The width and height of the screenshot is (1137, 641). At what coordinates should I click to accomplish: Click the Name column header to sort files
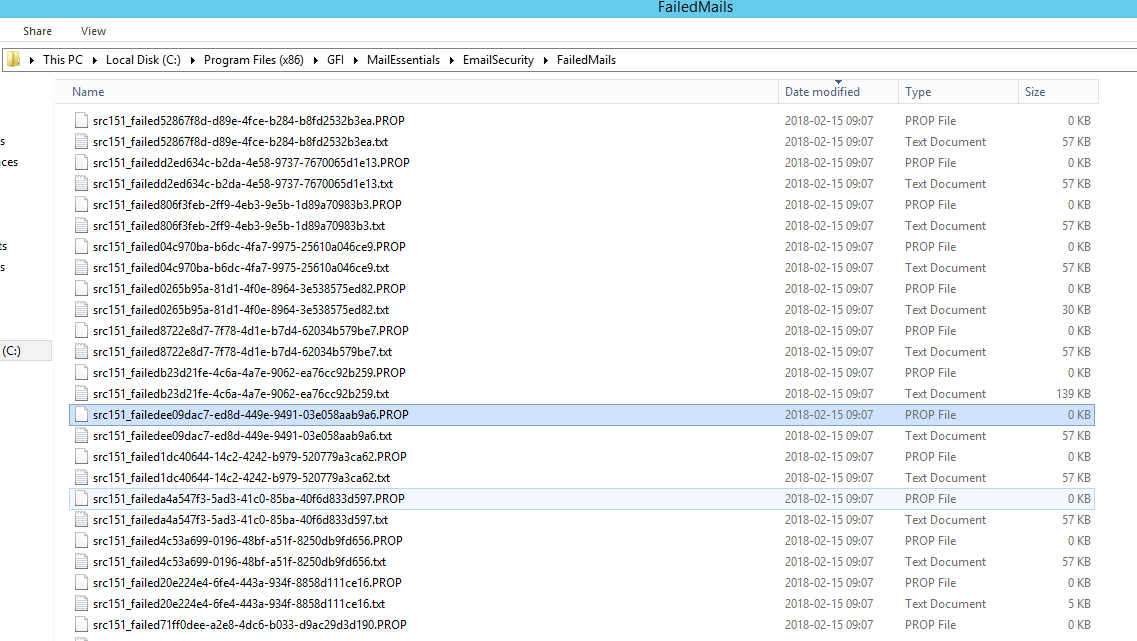(x=88, y=91)
